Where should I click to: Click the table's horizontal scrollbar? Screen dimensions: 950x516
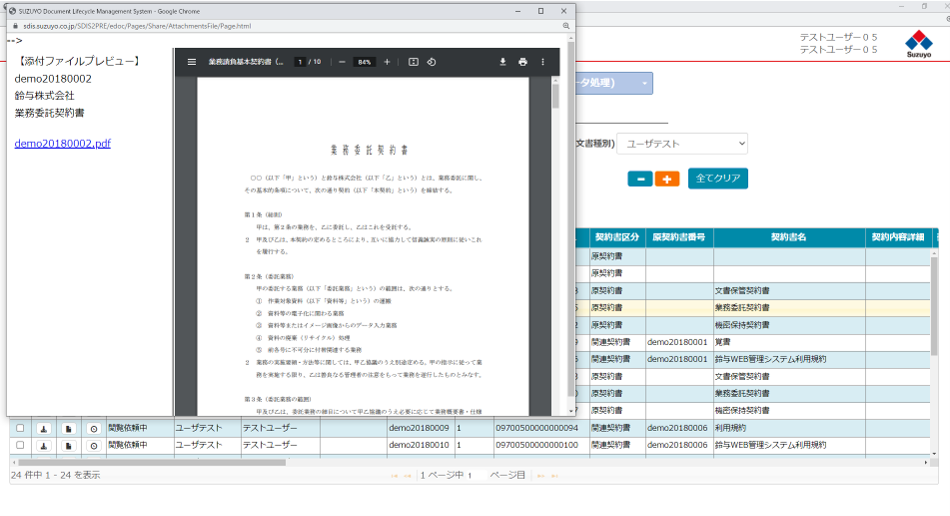tap(150, 462)
